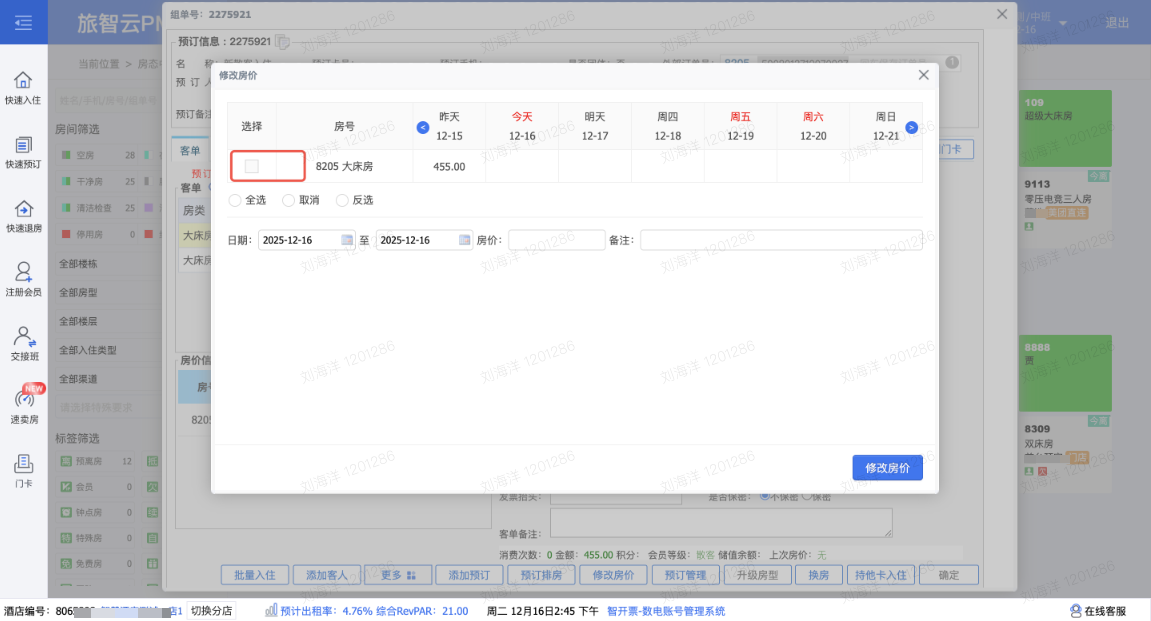This screenshot has width=1151, height=621.
Task: Click the 换房 button
Action: click(818, 575)
